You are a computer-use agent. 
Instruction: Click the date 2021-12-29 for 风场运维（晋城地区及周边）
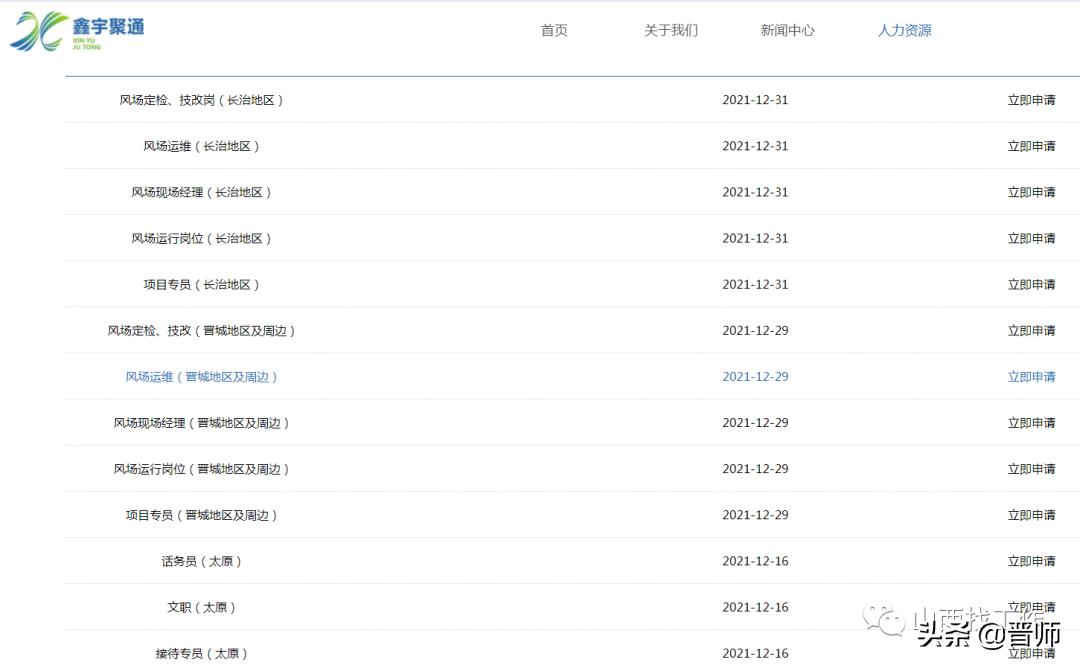(755, 377)
